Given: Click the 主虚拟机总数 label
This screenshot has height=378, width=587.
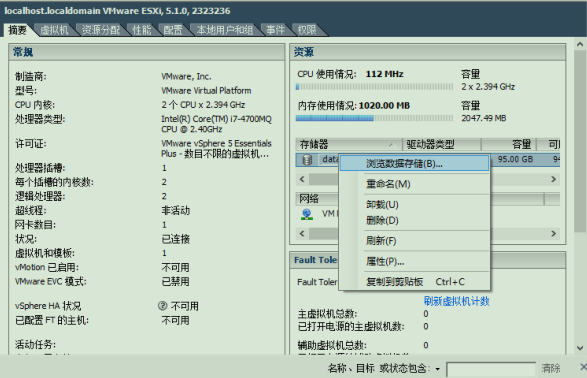Looking at the screenshot, I should pos(328,314).
